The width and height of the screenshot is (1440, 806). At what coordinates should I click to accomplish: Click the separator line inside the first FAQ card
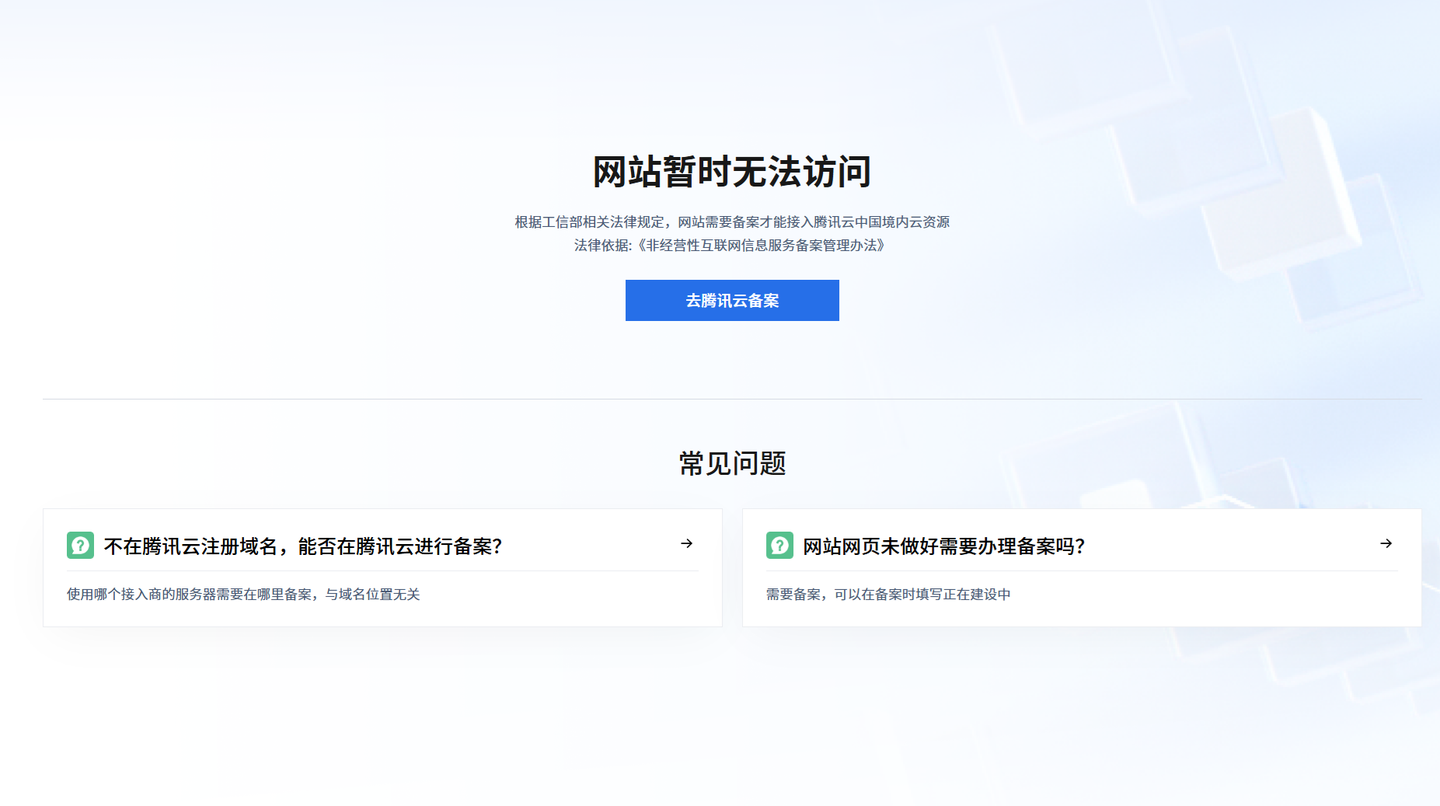point(382,571)
